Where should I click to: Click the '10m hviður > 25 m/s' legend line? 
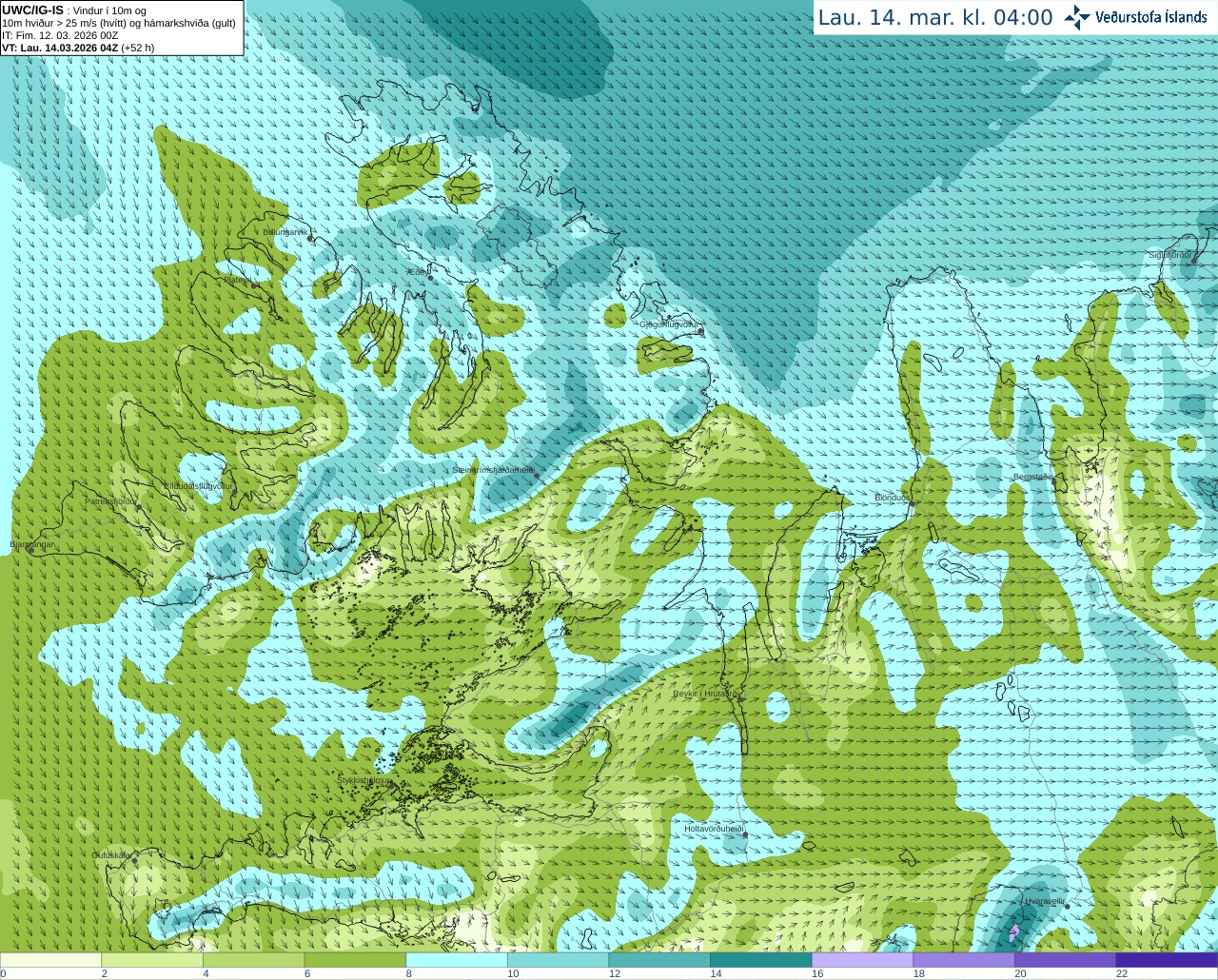(x=119, y=23)
